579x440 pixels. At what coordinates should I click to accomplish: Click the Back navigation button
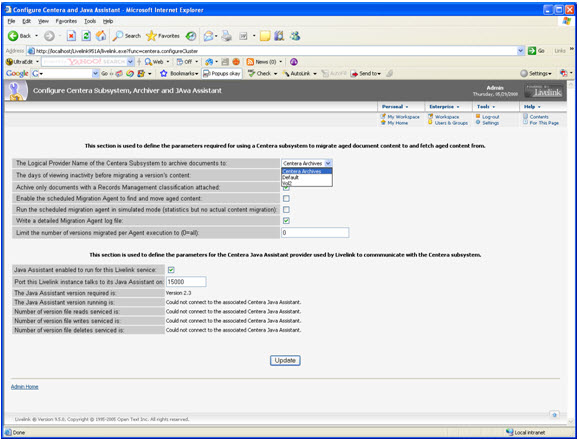19,36
